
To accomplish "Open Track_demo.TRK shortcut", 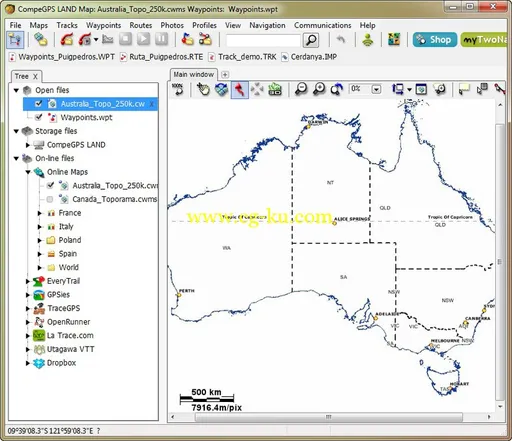I will pyautogui.click(x=242, y=57).
